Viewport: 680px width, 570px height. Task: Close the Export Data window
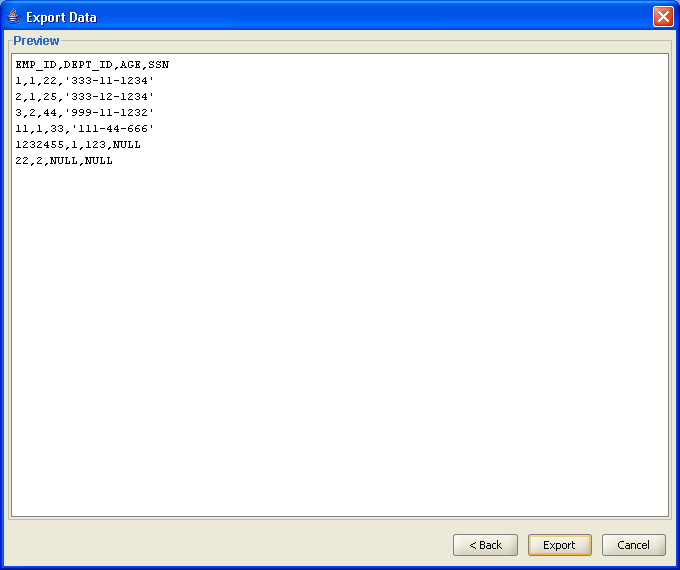click(x=663, y=17)
